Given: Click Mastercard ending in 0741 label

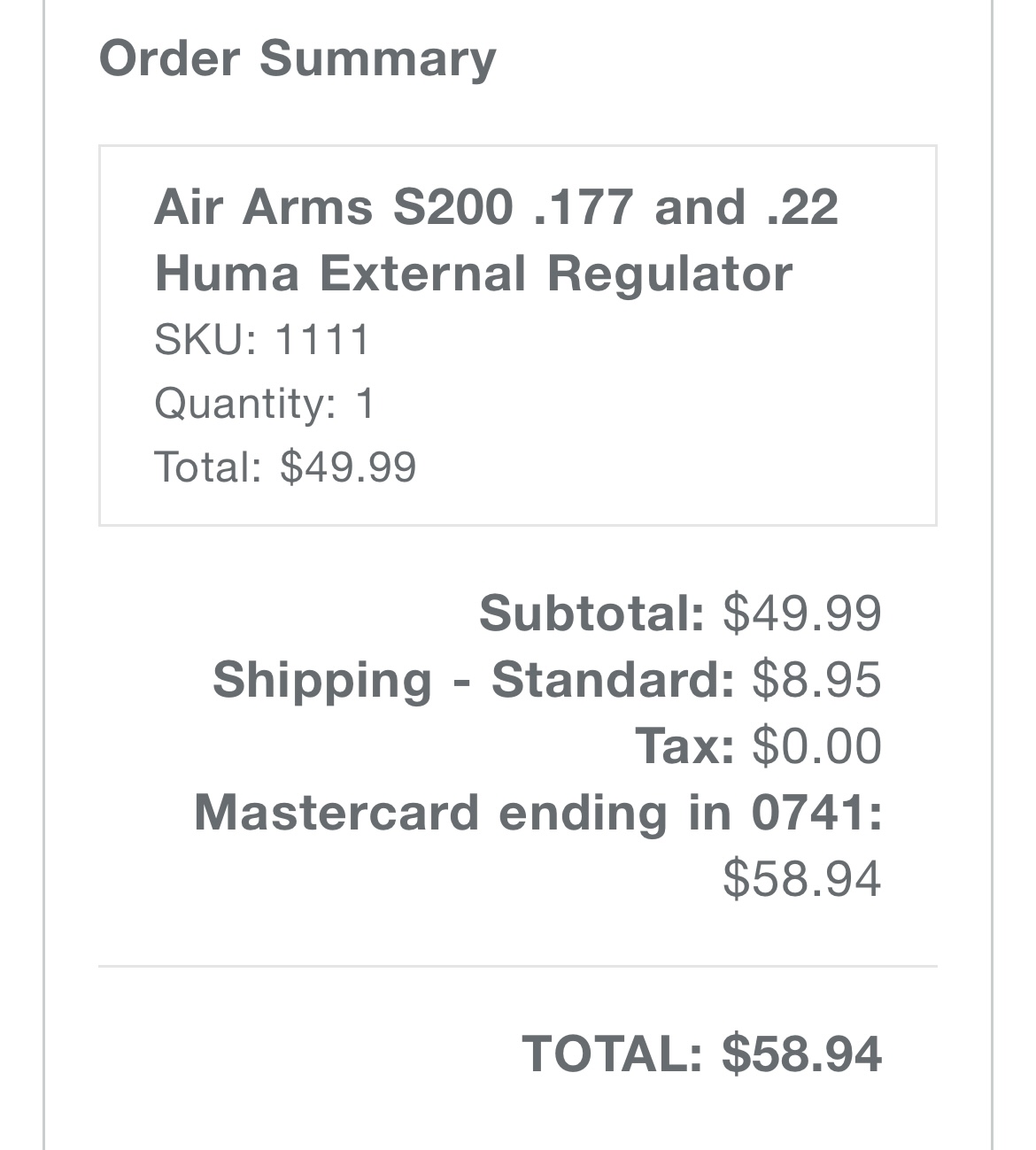Looking at the screenshot, I should click(x=538, y=812).
